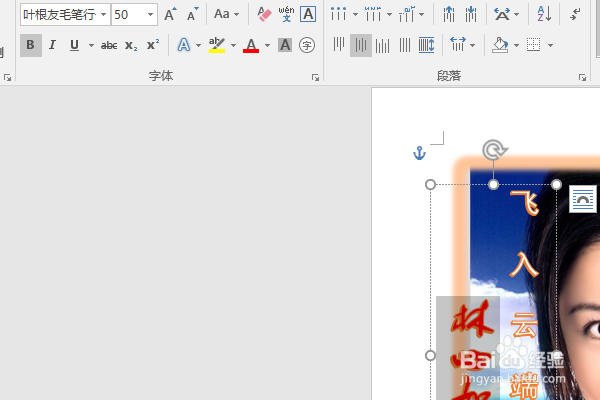Click middle-left resize handle of text box
The image size is (600, 400).
pyautogui.click(x=430, y=356)
